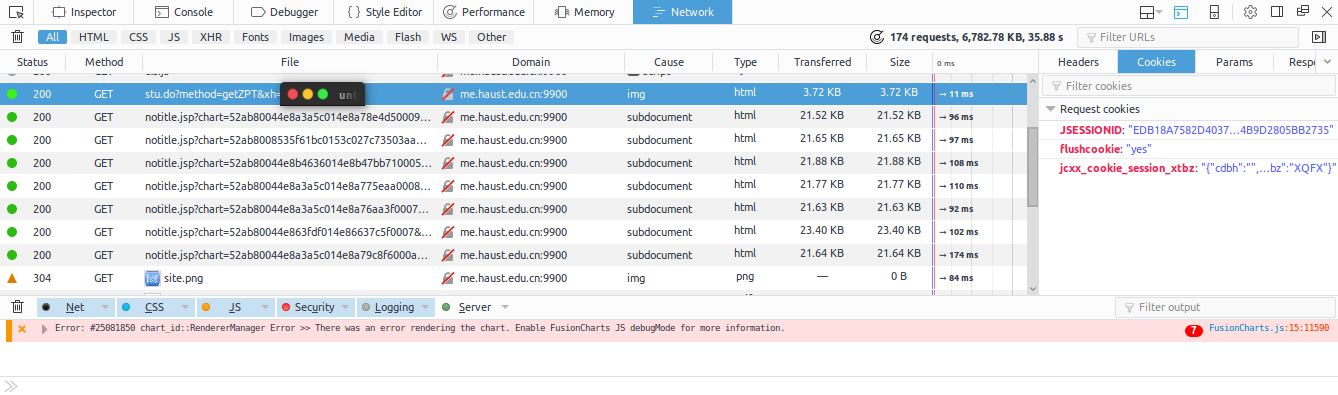Toggle the Other request filter

click(x=491, y=37)
